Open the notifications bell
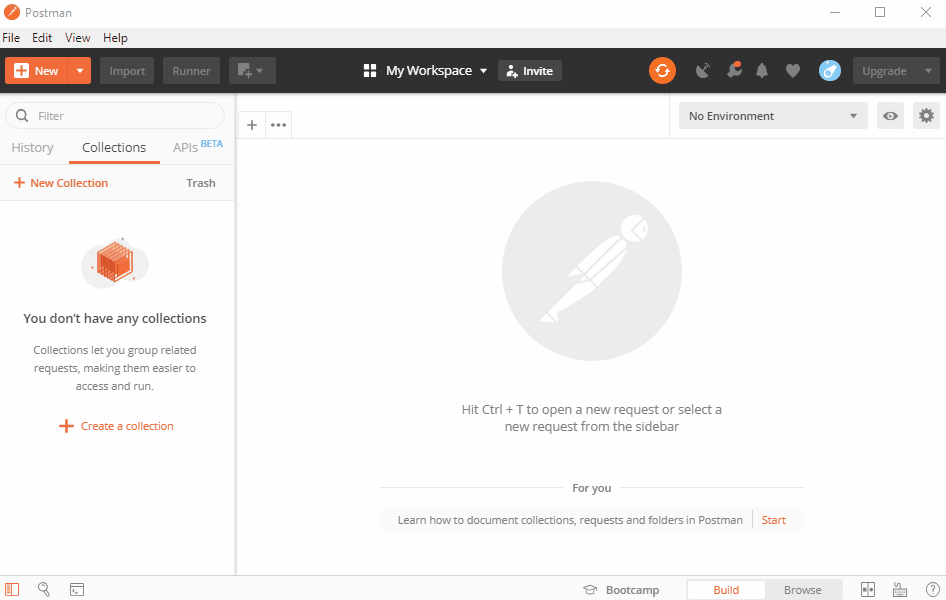The width and height of the screenshot is (946, 600). tap(762, 71)
